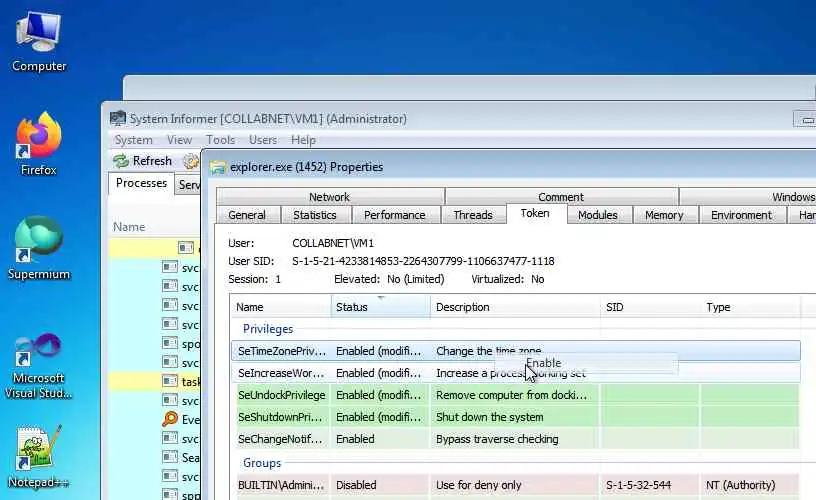The height and width of the screenshot is (500, 816).
Task: Click the User SID value text
Action: click(423, 261)
